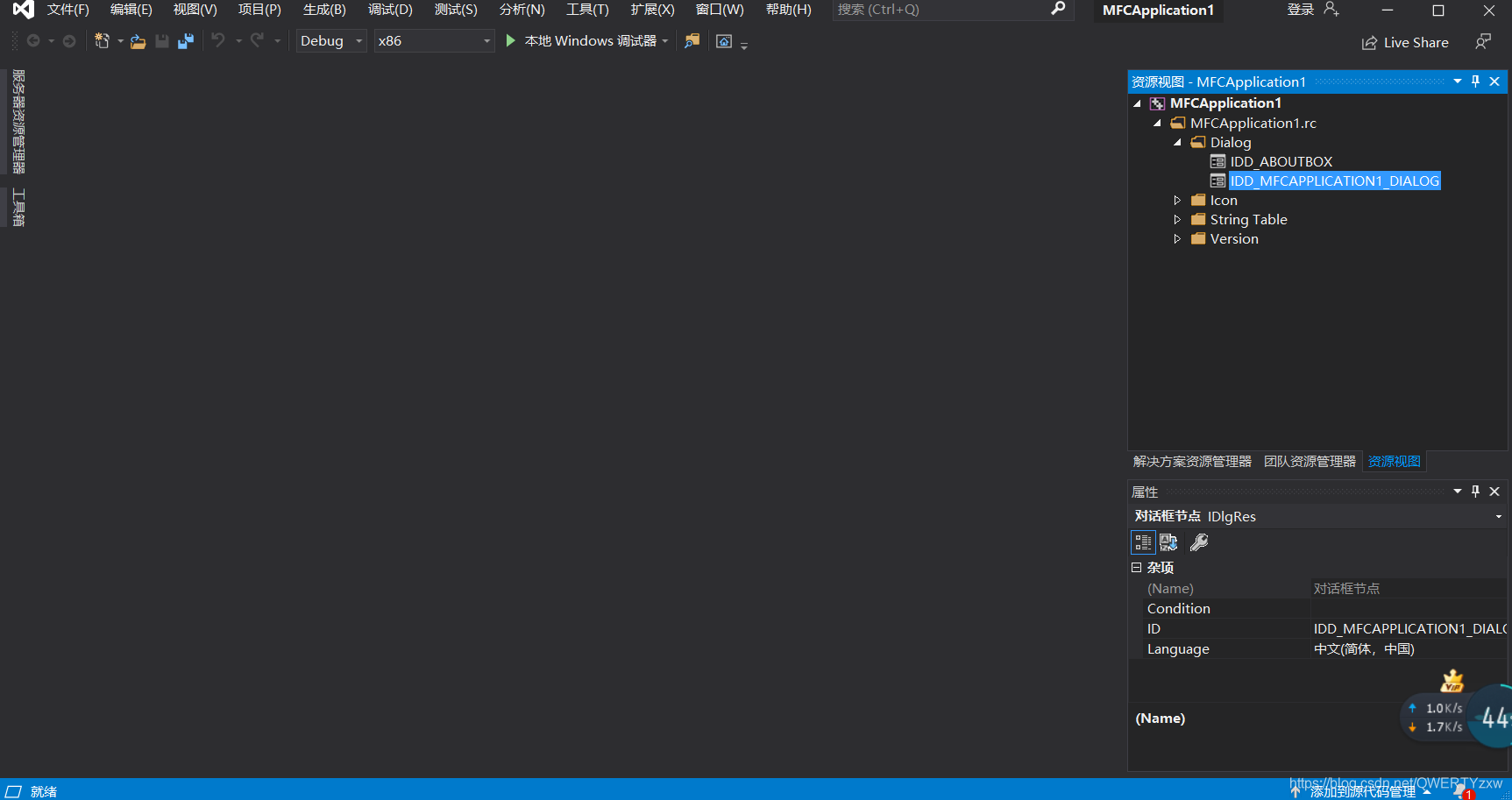Click the New Project toolbar icon

tap(103, 41)
